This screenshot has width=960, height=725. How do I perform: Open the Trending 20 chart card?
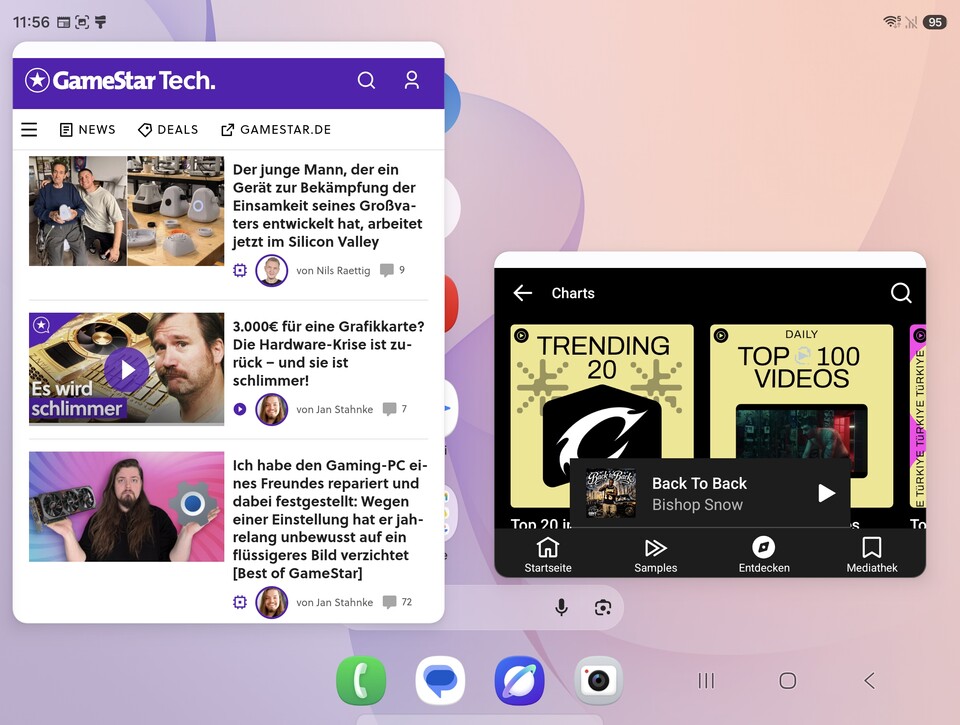point(602,416)
